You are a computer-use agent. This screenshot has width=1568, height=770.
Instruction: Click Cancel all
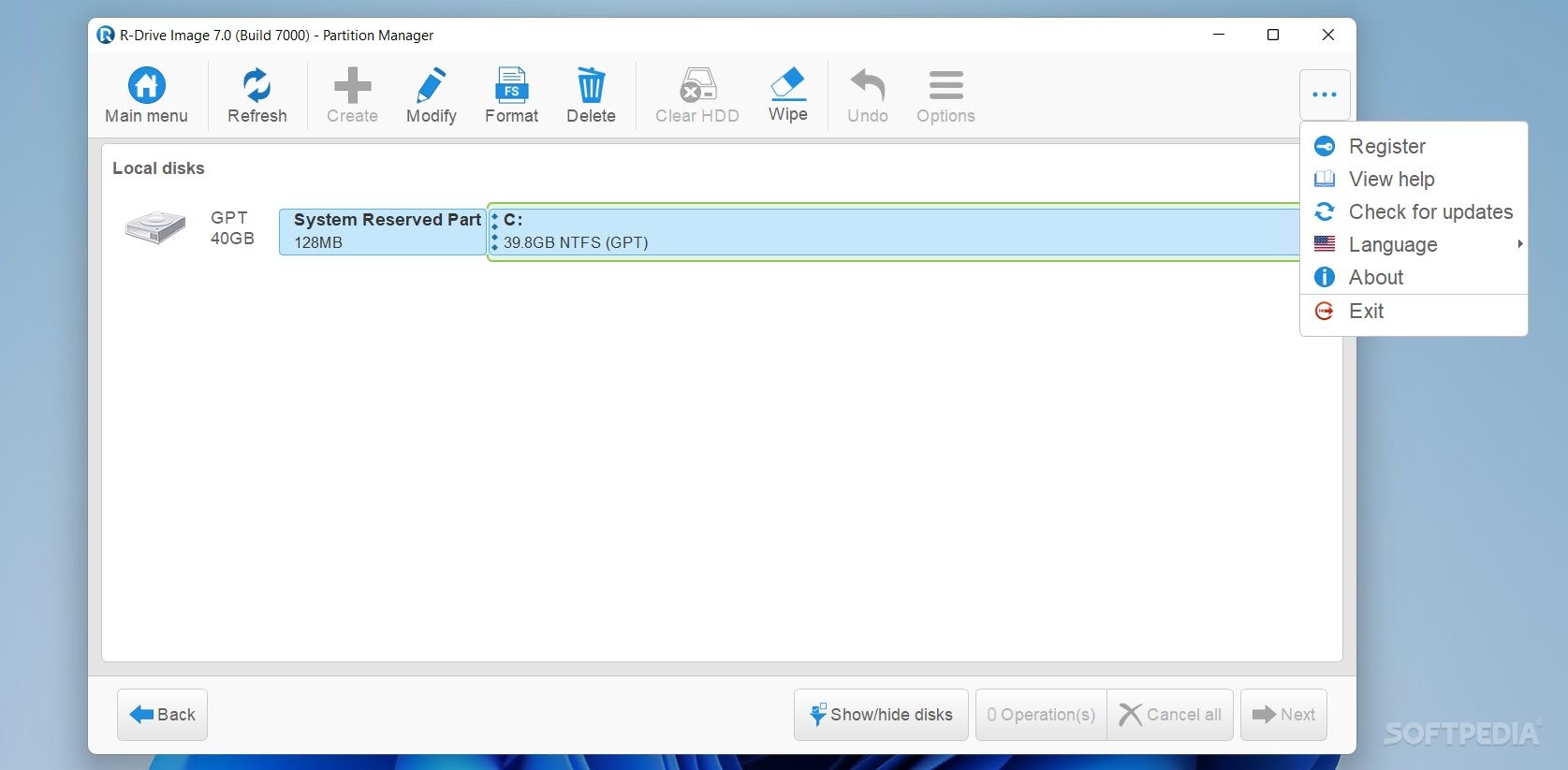[x=1170, y=715]
